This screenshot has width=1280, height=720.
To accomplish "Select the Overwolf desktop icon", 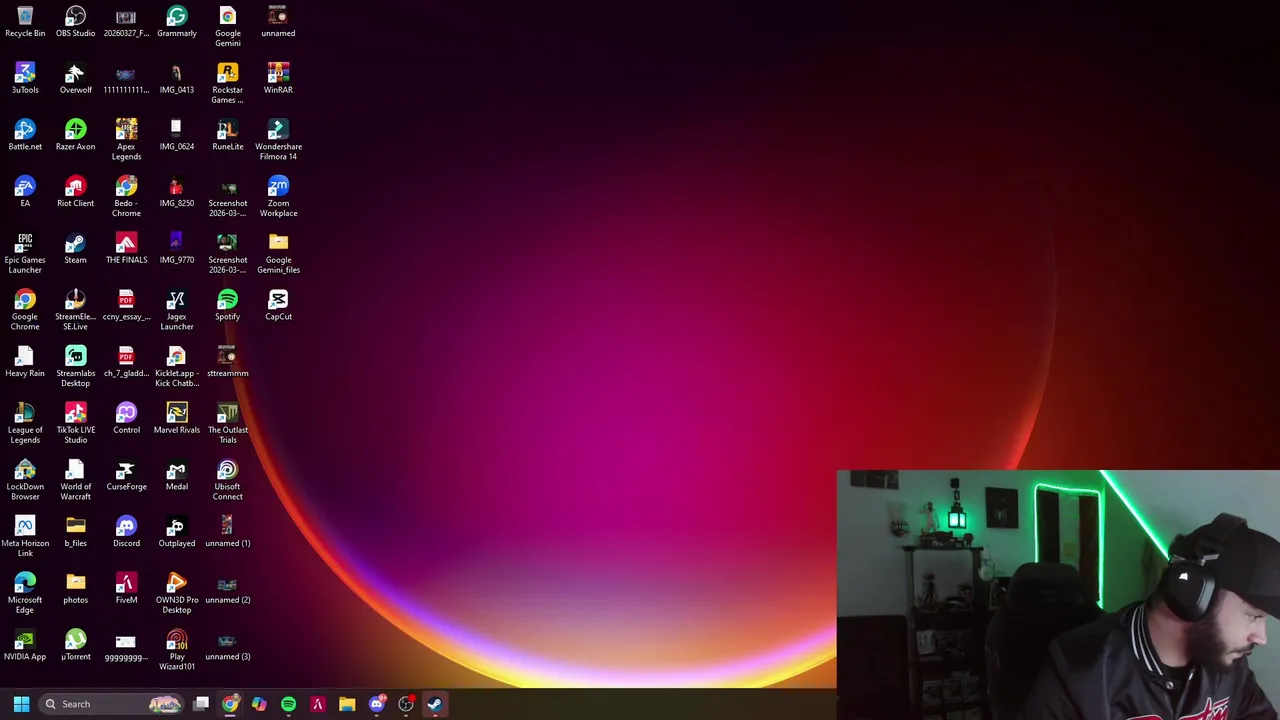I will (x=75, y=78).
